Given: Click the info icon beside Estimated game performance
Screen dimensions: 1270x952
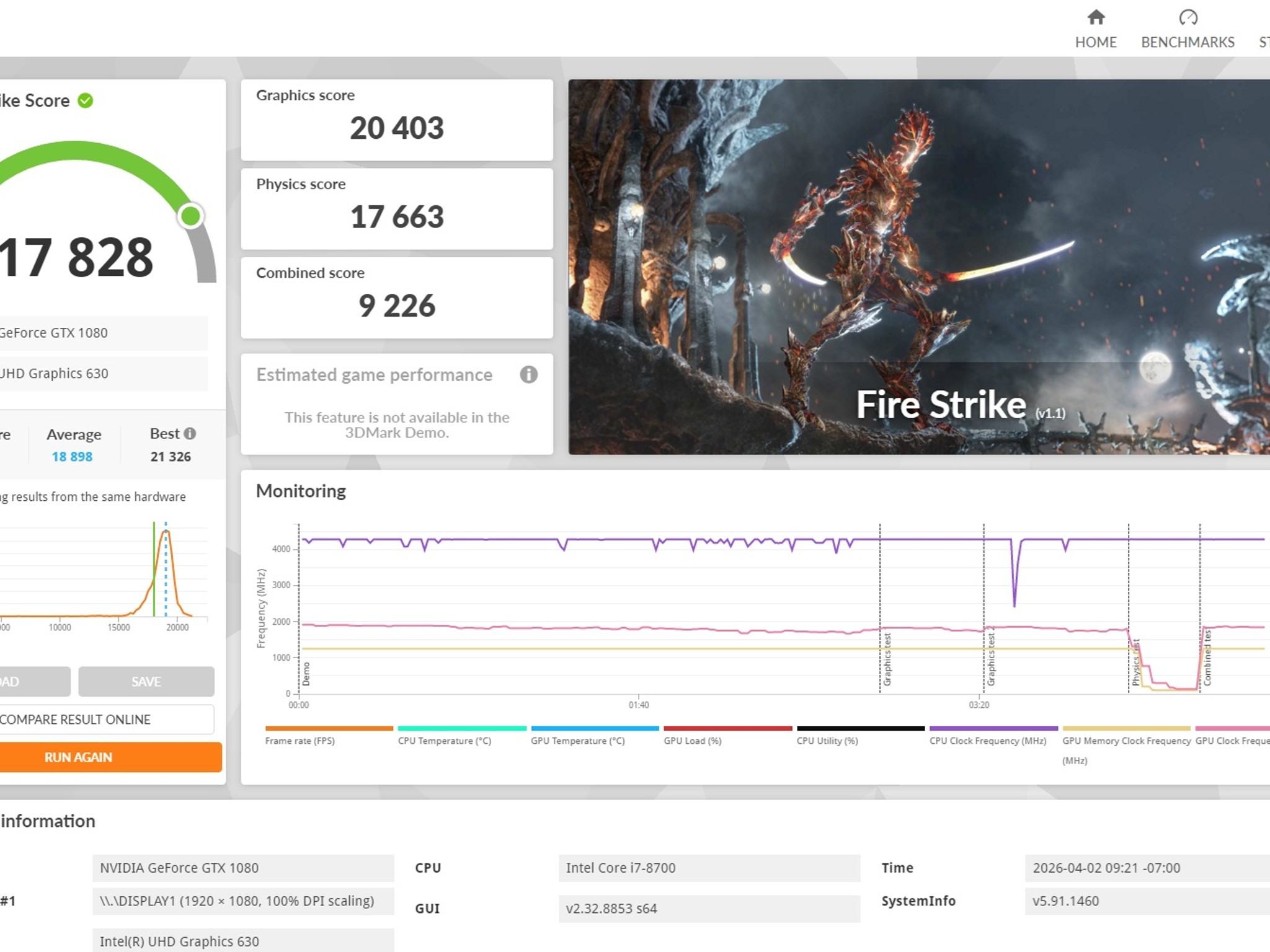Looking at the screenshot, I should [528, 374].
